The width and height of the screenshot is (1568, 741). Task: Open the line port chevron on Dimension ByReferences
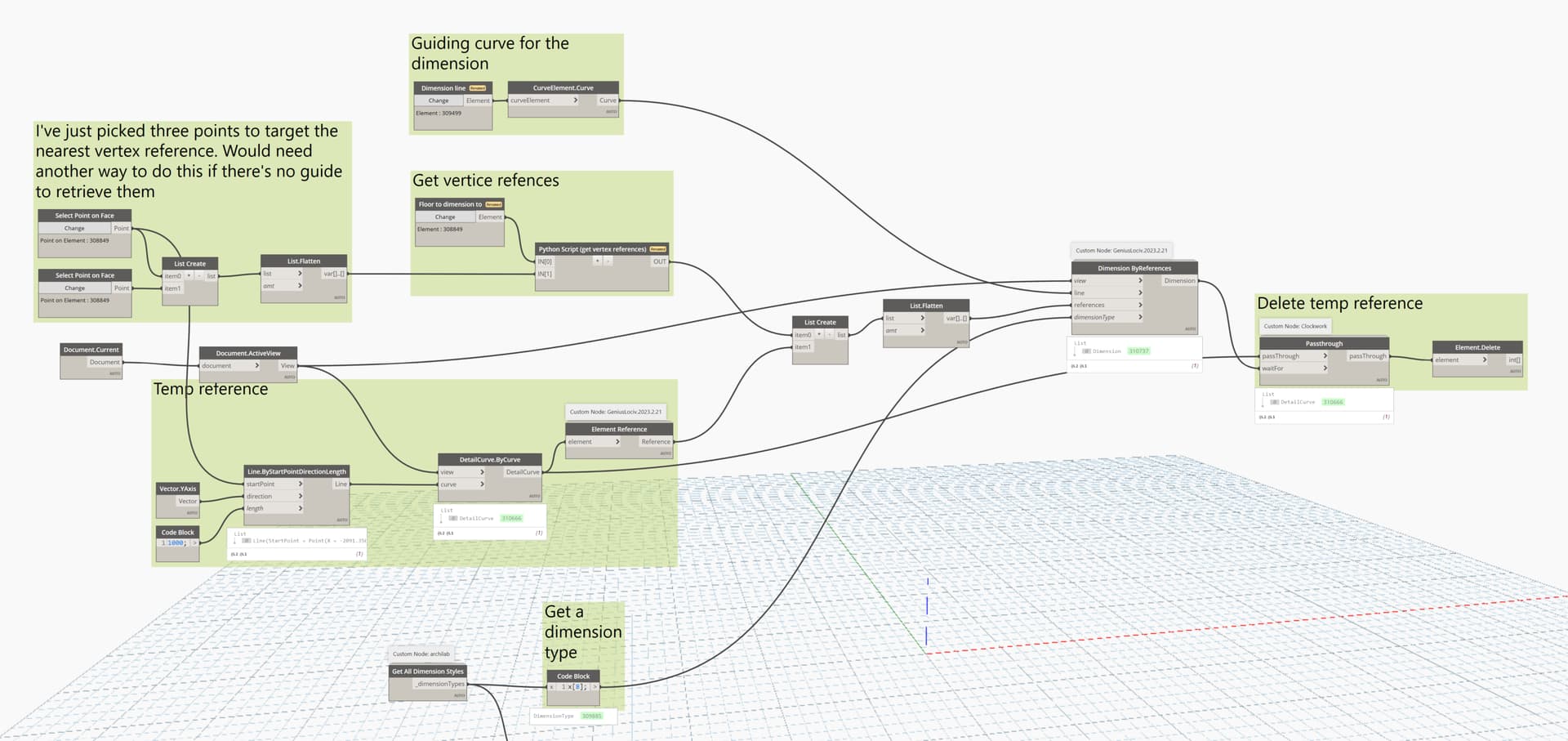click(x=1140, y=292)
